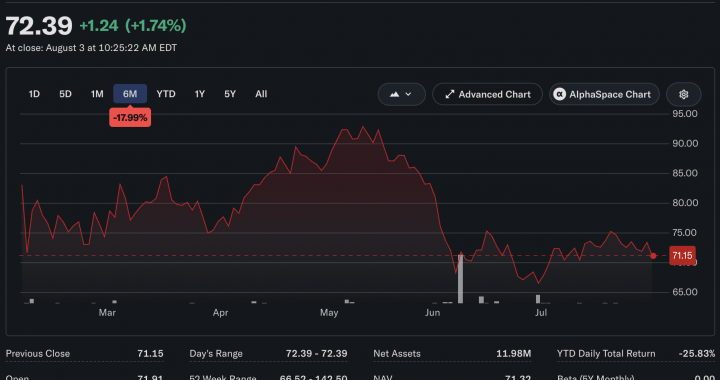The height and width of the screenshot is (380, 720).
Task: Click the Mar x-axis label
Action: 107,313
